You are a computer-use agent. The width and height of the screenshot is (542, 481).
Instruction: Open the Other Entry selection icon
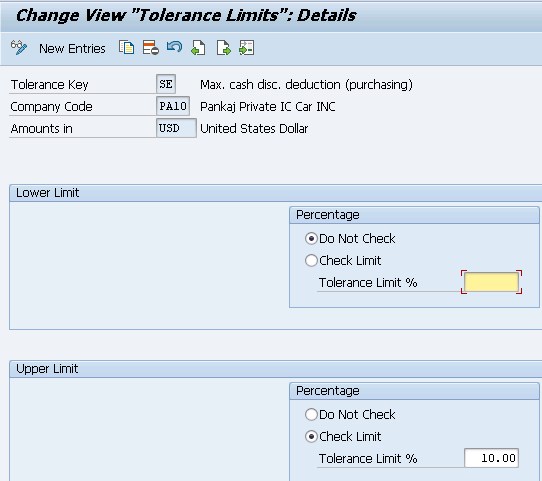click(x=246, y=48)
